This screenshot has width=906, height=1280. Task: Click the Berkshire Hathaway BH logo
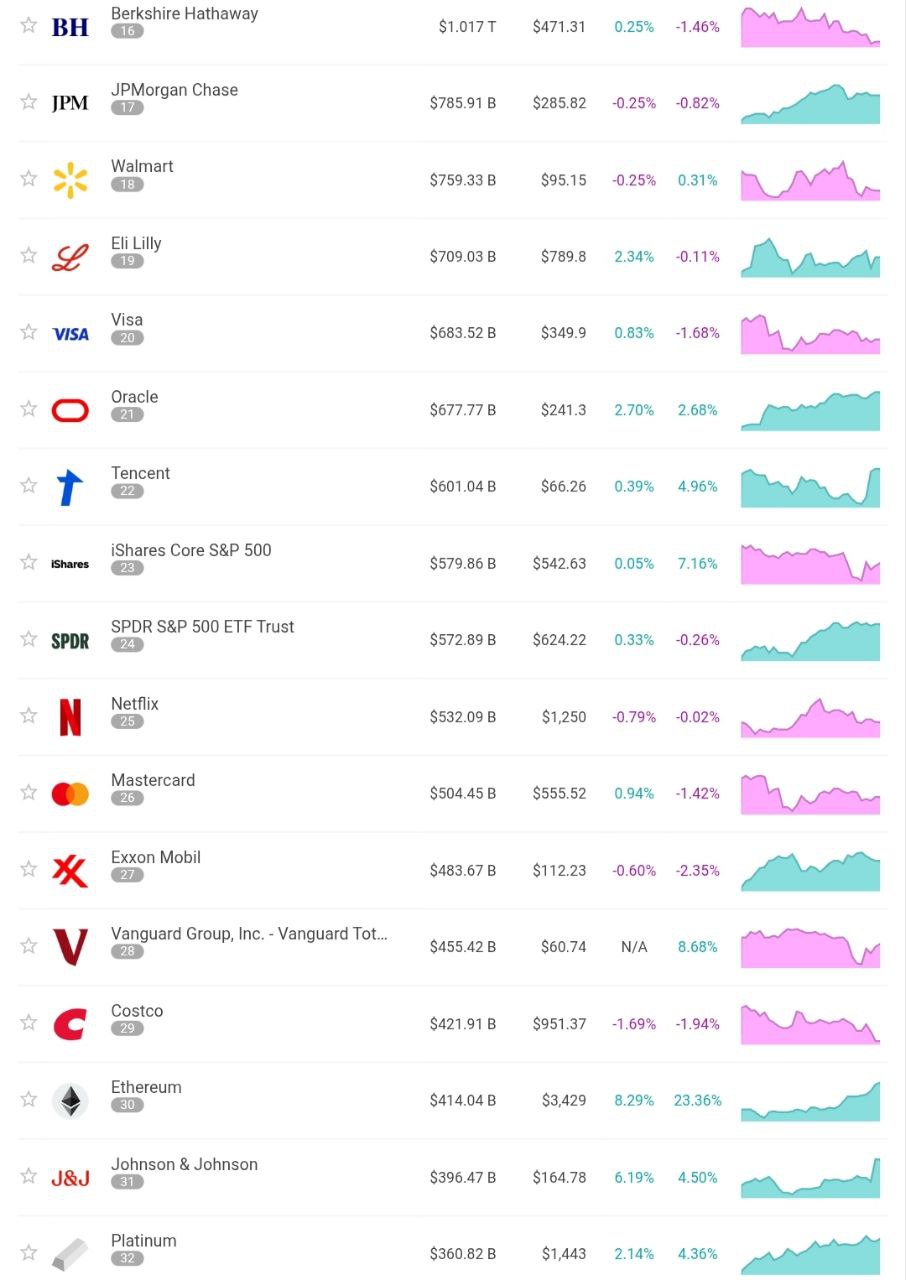click(x=70, y=27)
